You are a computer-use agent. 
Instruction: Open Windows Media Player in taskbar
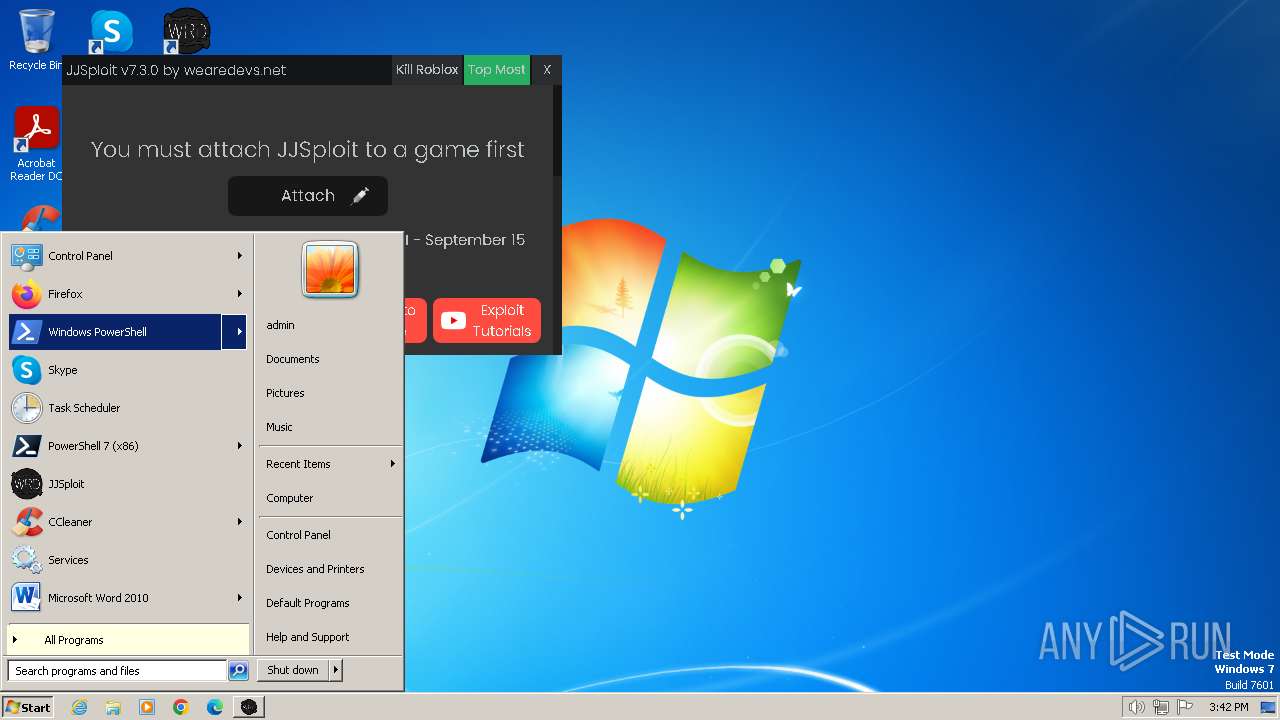pyautogui.click(x=147, y=707)
